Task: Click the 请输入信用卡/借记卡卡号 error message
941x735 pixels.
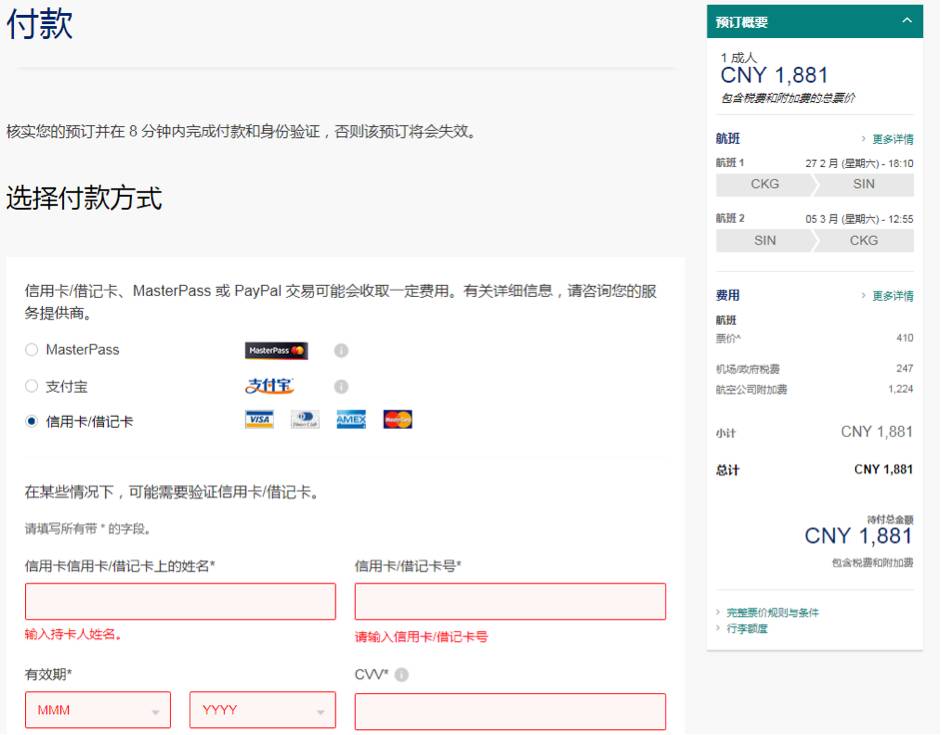Action: [x=421, y=637]
